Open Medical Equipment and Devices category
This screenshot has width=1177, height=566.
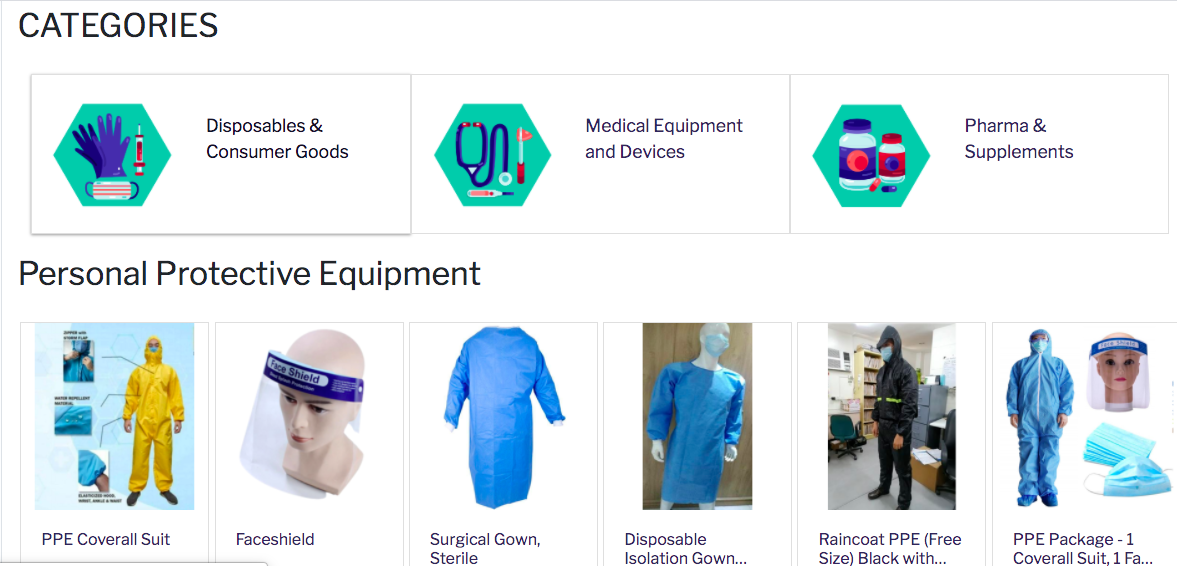coord(601,154)
